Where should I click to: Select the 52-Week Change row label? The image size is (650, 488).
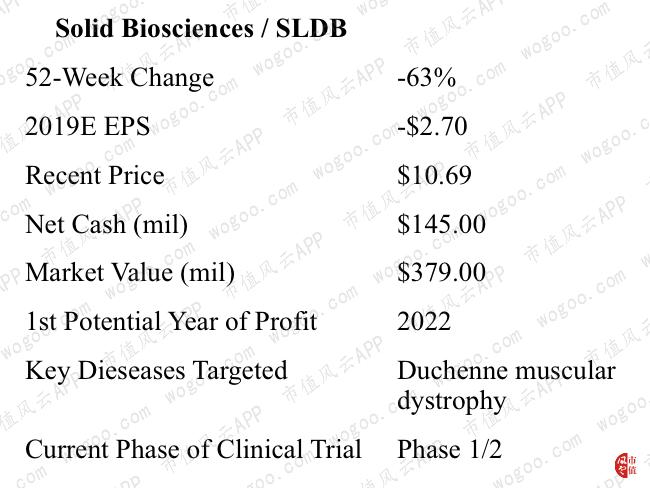coord(119,77)
